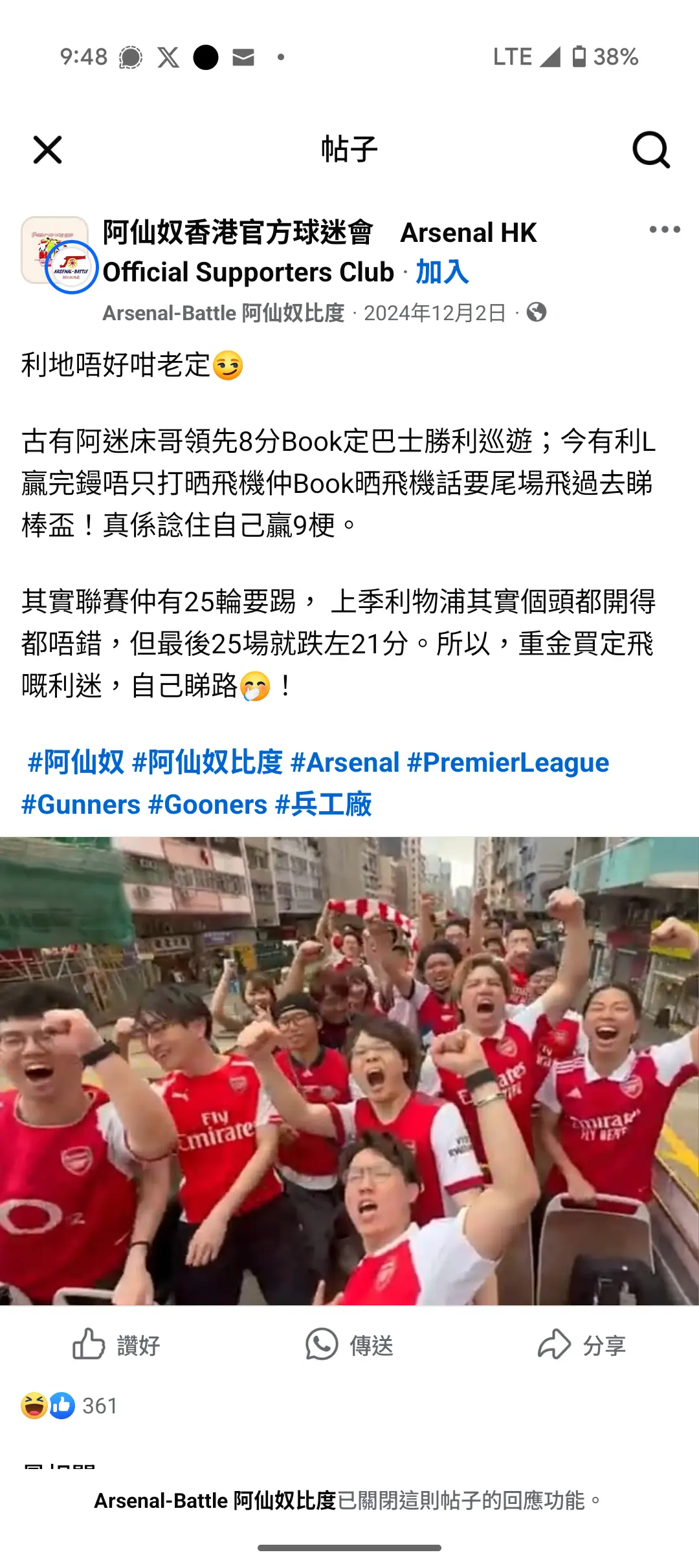The width and height of the screenshot is (699, 1568).
Task: Open the #阿仙奴比度 hashtag
Action: 207,762
